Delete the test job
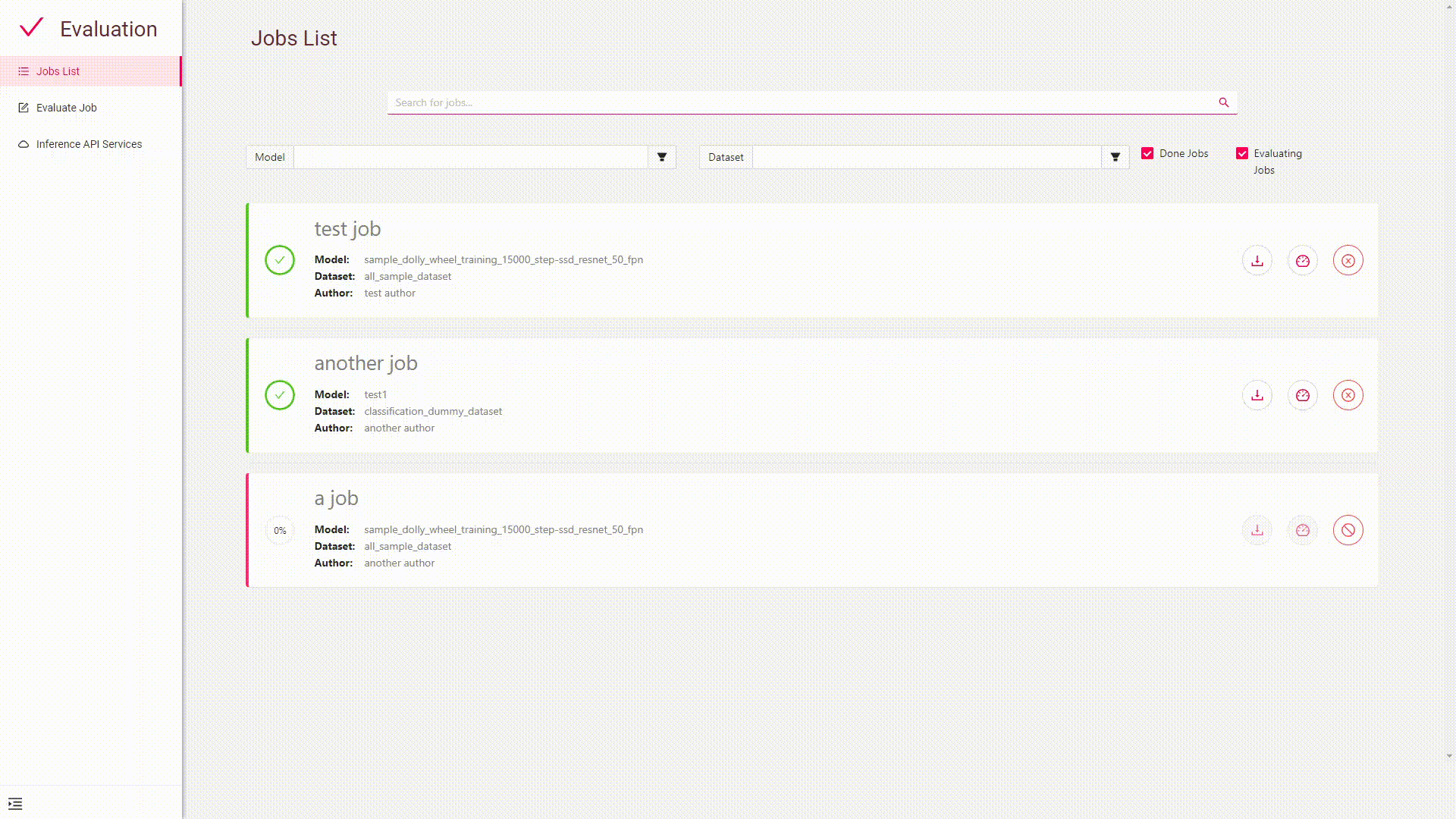The image size is (1456, 819). click(x=1348, y=261)
